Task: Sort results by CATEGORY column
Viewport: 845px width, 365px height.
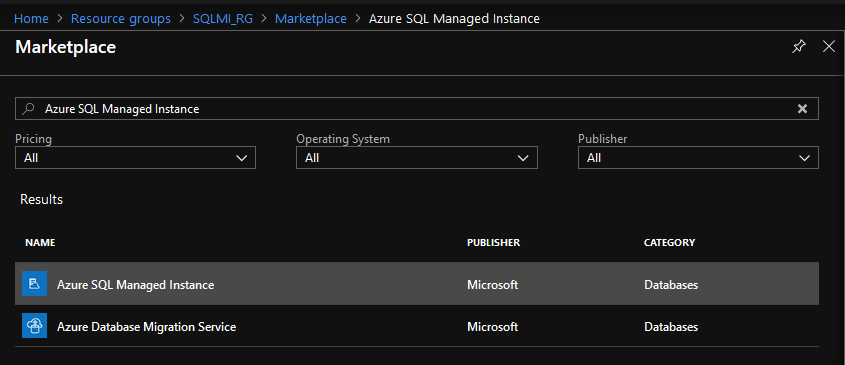Action: (669, 243)
